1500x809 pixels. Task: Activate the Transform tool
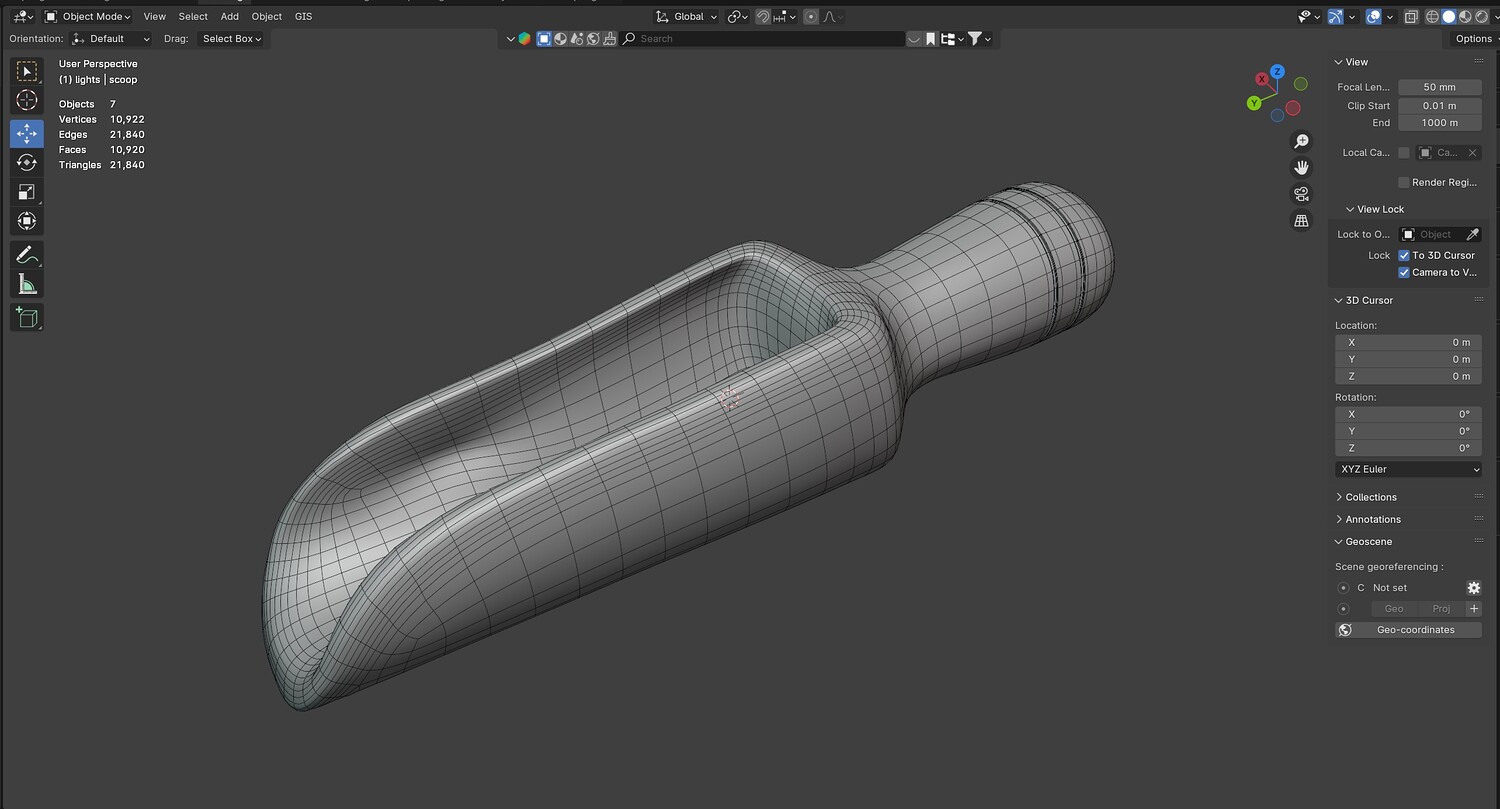[27, 221]
